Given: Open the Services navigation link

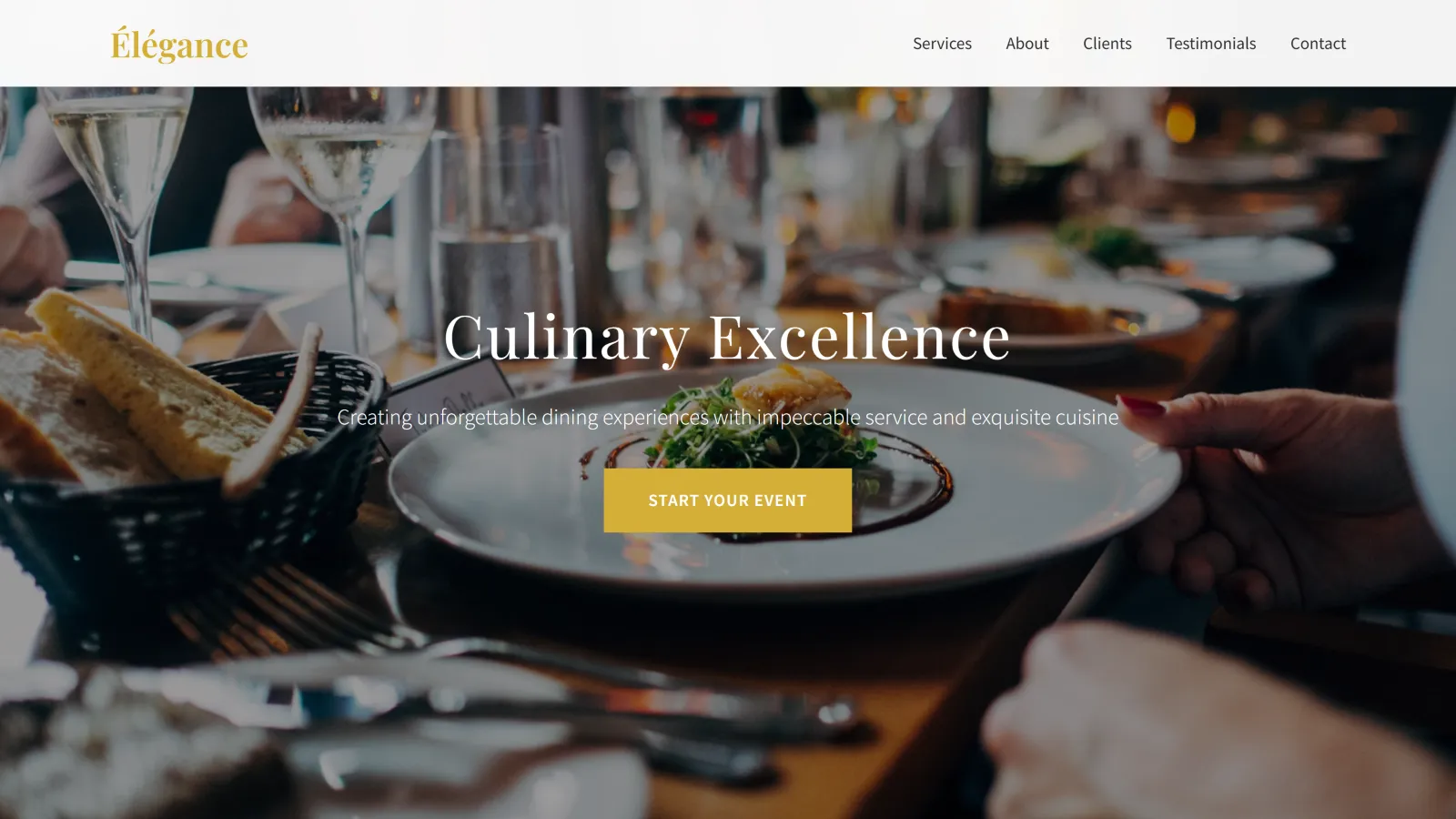Looking at the screenshot, I should click(942, 44).
